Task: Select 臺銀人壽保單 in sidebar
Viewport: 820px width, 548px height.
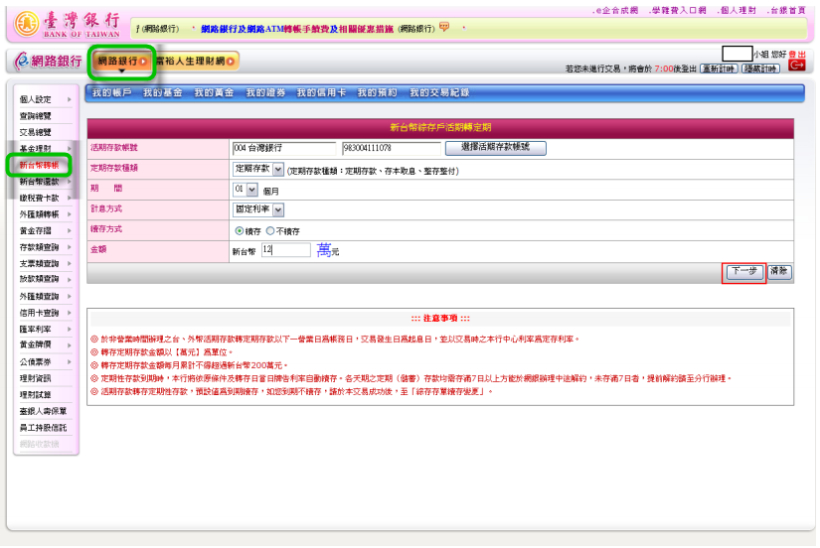Action: (45, 411)
